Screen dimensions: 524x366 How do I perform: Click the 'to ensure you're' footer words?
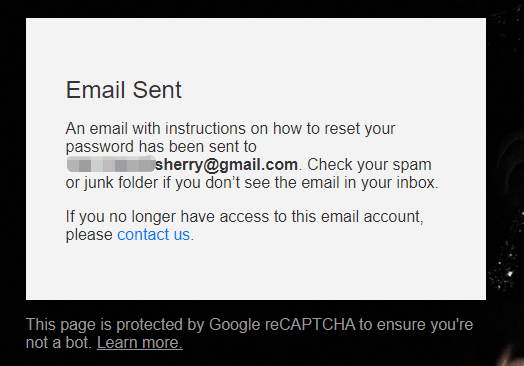click(x=416, y=325)
